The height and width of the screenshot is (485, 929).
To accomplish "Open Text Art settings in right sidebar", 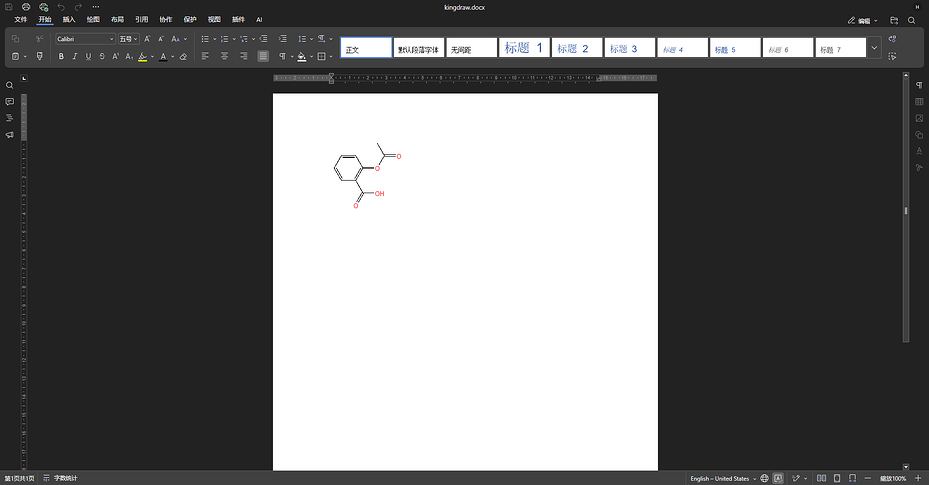I will click(919, 151).
